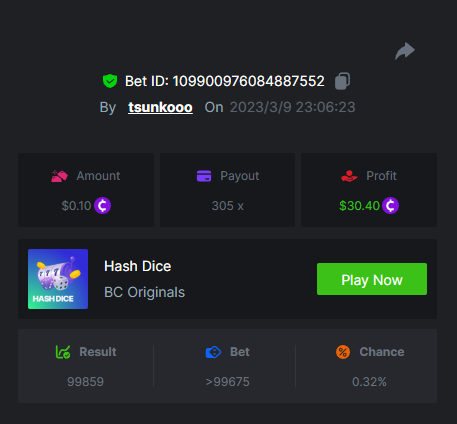Select the Bet ID number text
This screenshot has width=457, height=424.
[x=248, y=81]
